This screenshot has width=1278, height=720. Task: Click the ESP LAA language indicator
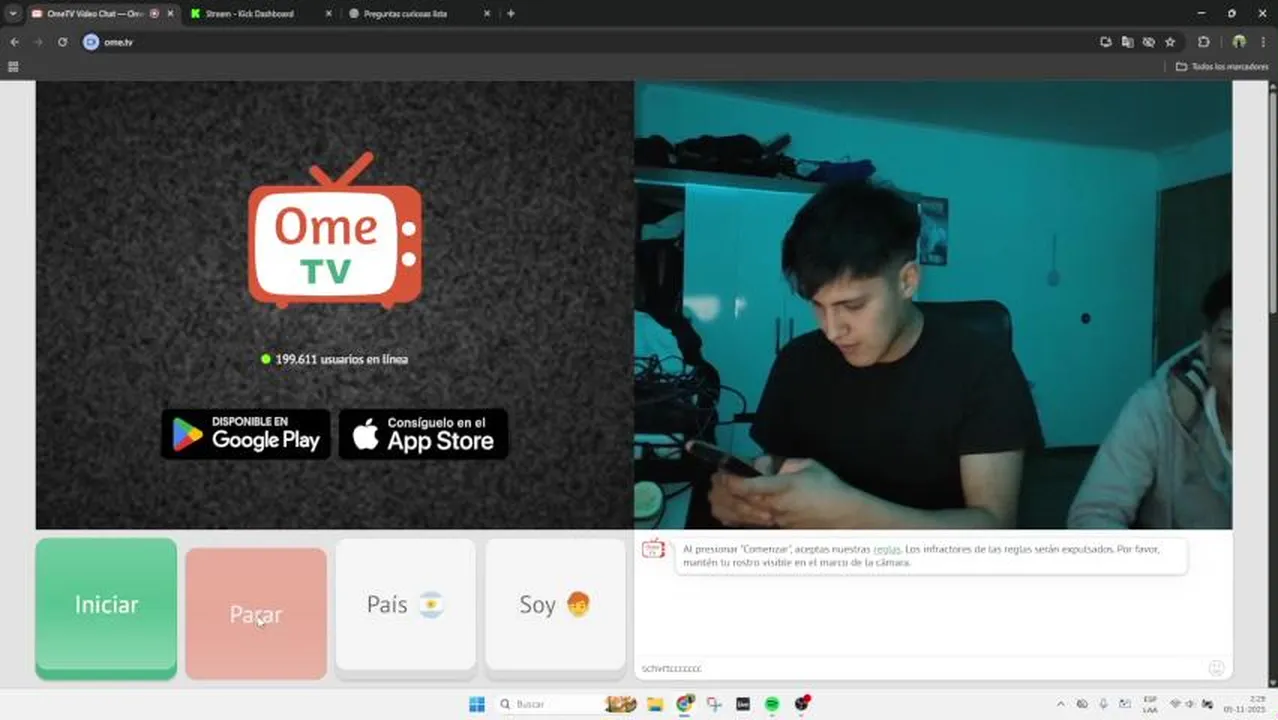[x=1151, y=704]
